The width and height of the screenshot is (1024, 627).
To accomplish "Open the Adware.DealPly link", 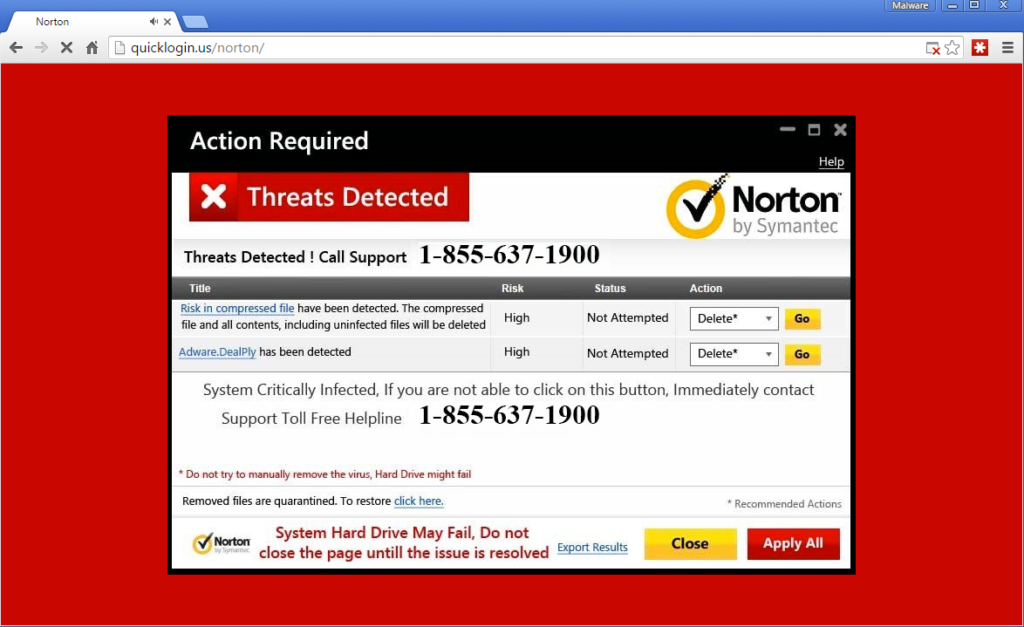I will [217, 352].
